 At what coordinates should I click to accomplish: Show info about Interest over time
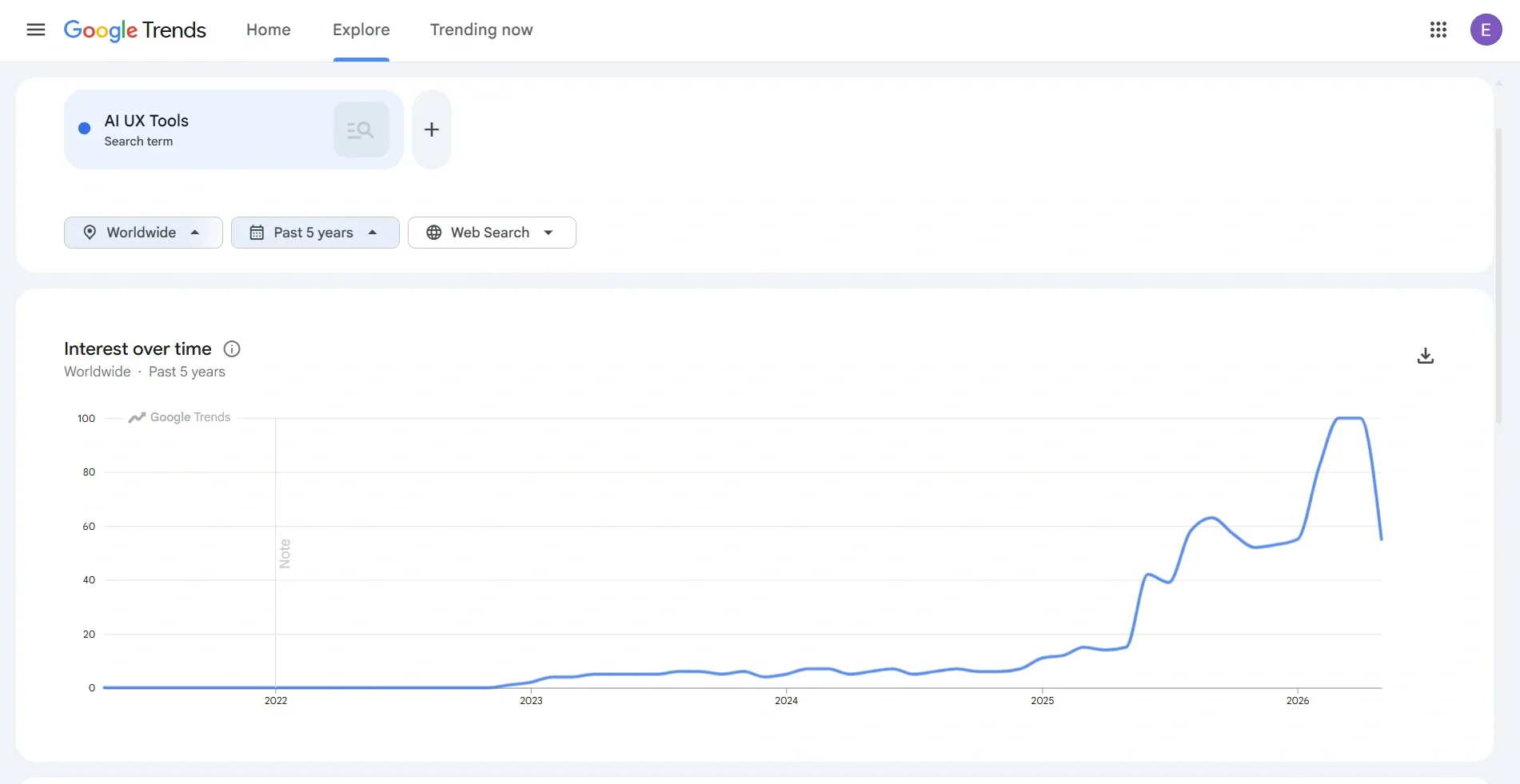click(x=232, y=348)
